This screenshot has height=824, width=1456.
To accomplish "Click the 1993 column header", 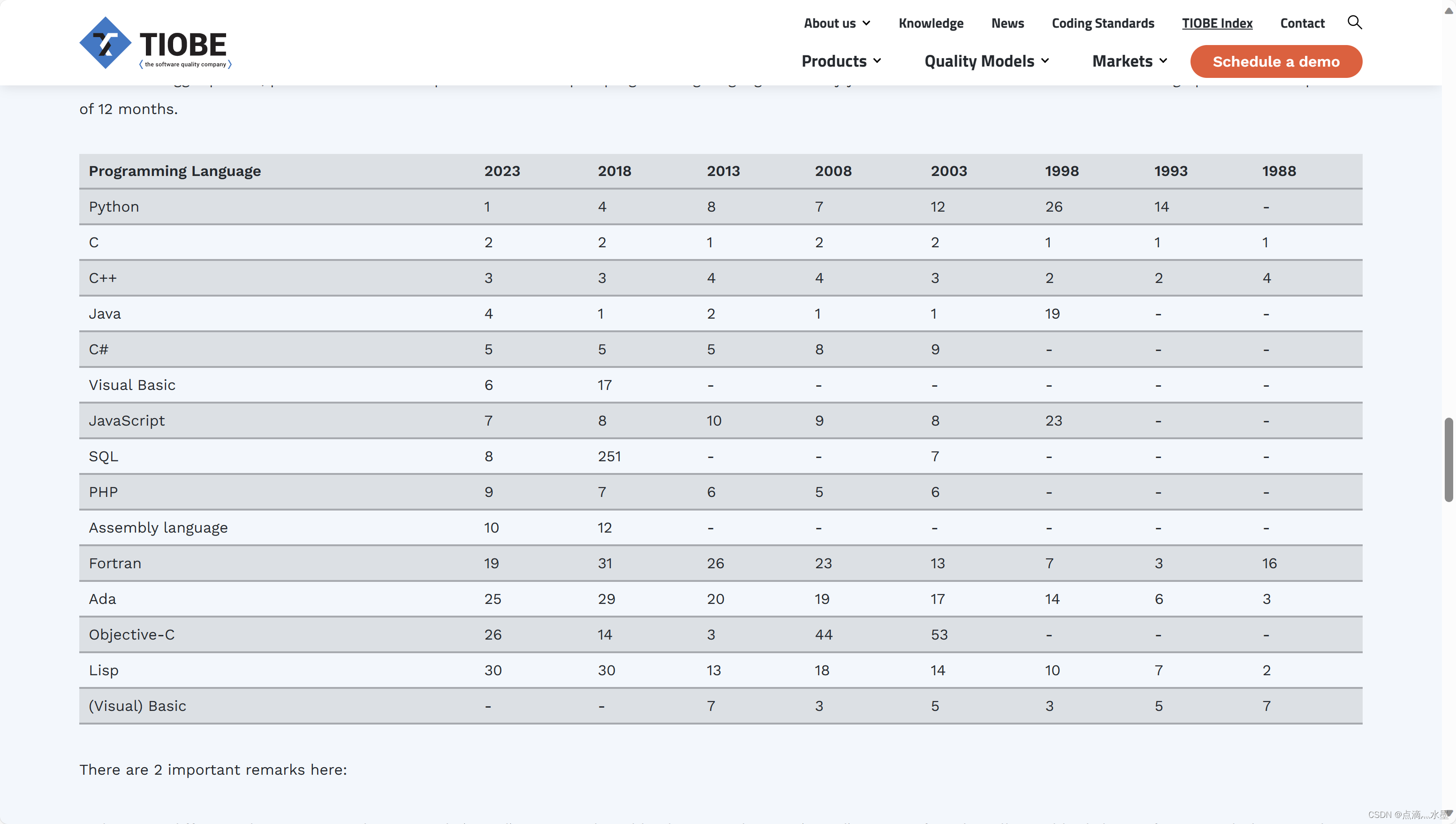I will (x=1170, y=171).
